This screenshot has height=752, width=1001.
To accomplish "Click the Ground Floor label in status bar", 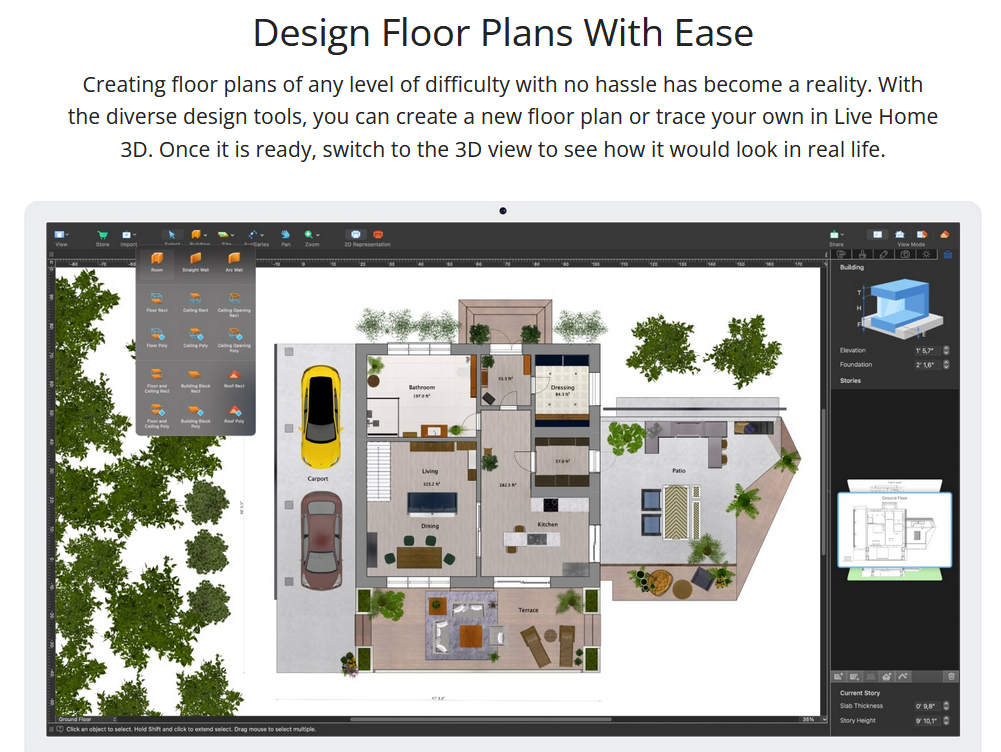I will (75, 719).
